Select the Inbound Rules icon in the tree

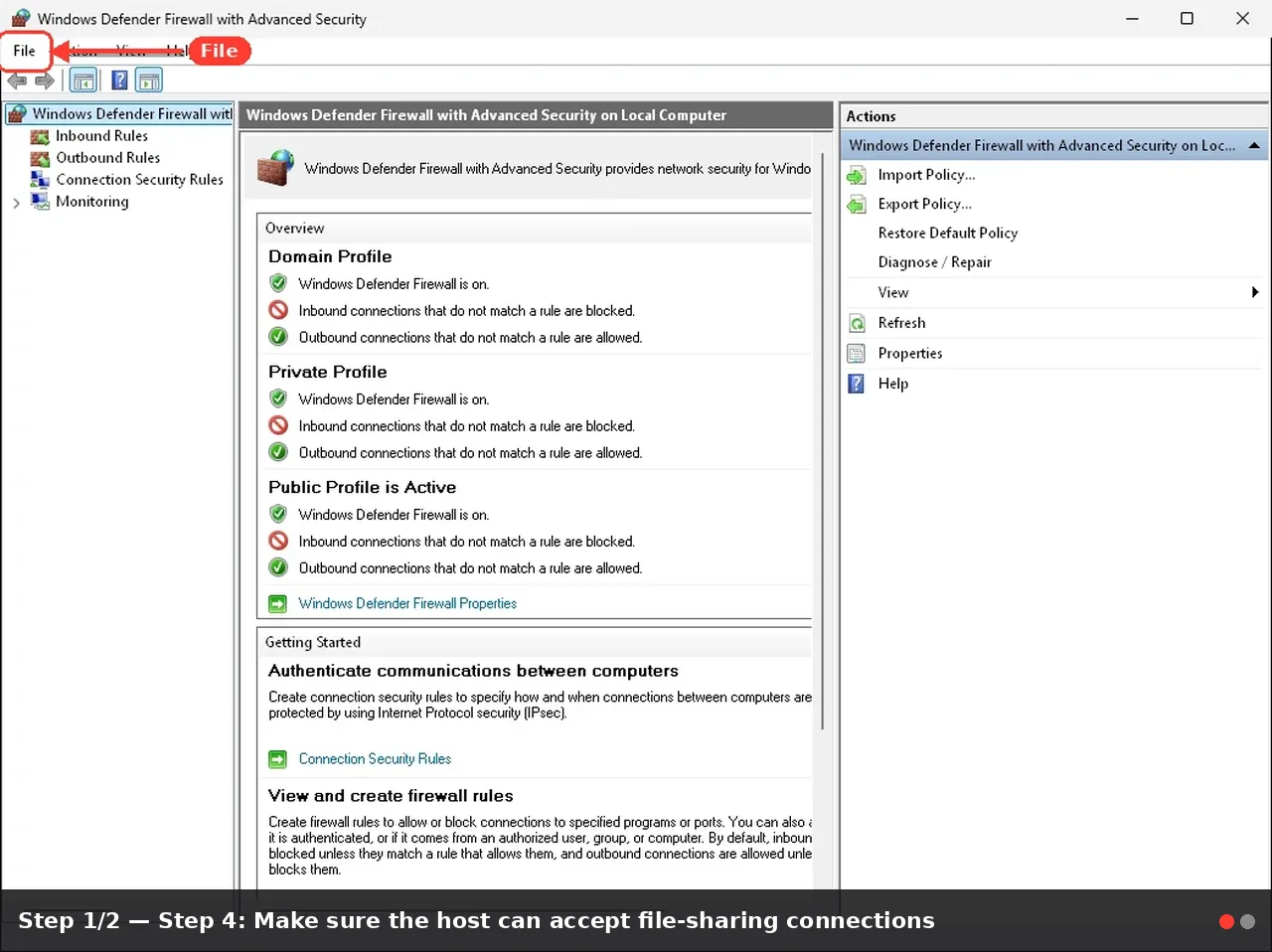click(x=40, y=136)
